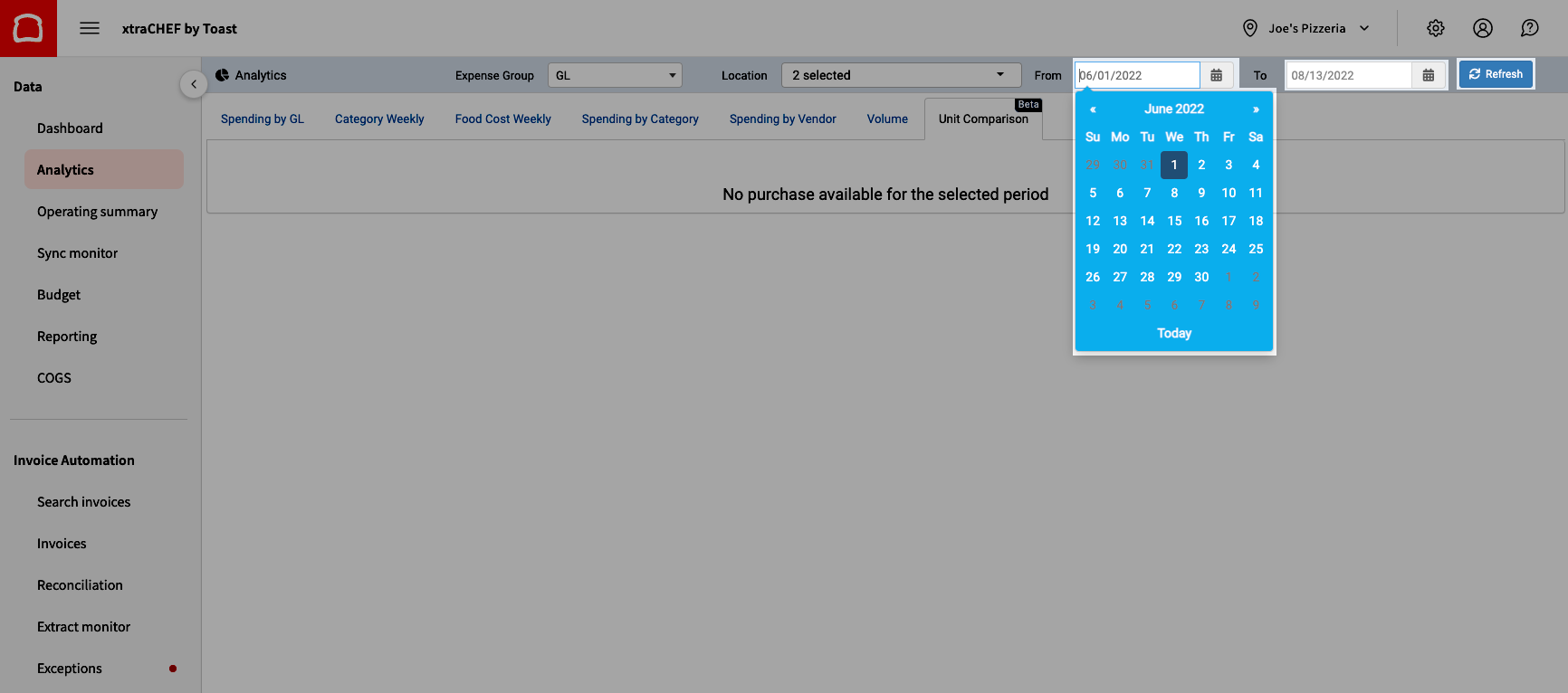1568x693 pixels.
Task: Open the settings gear icon
Action: pyautogui.click(x=1436, y=28)
